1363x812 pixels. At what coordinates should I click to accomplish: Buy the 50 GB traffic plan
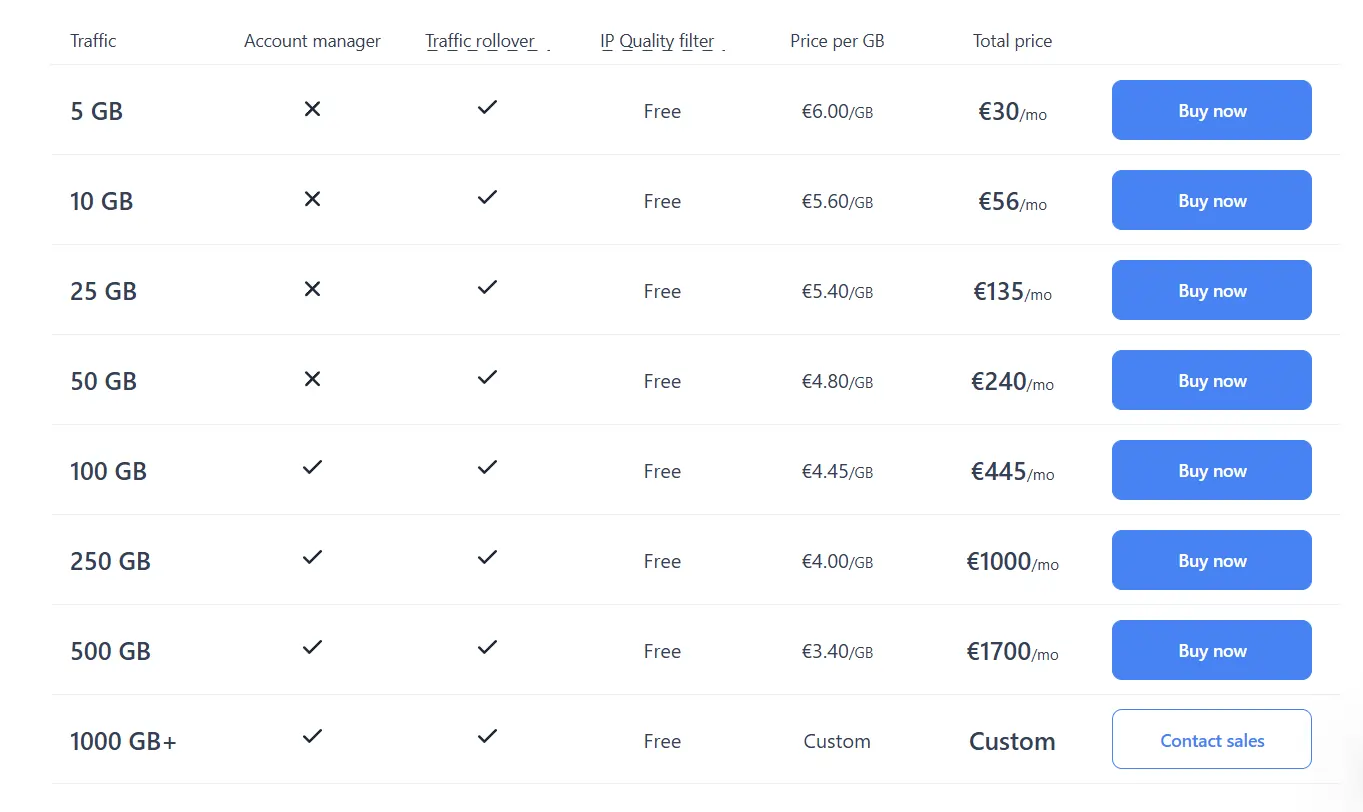1211,380
